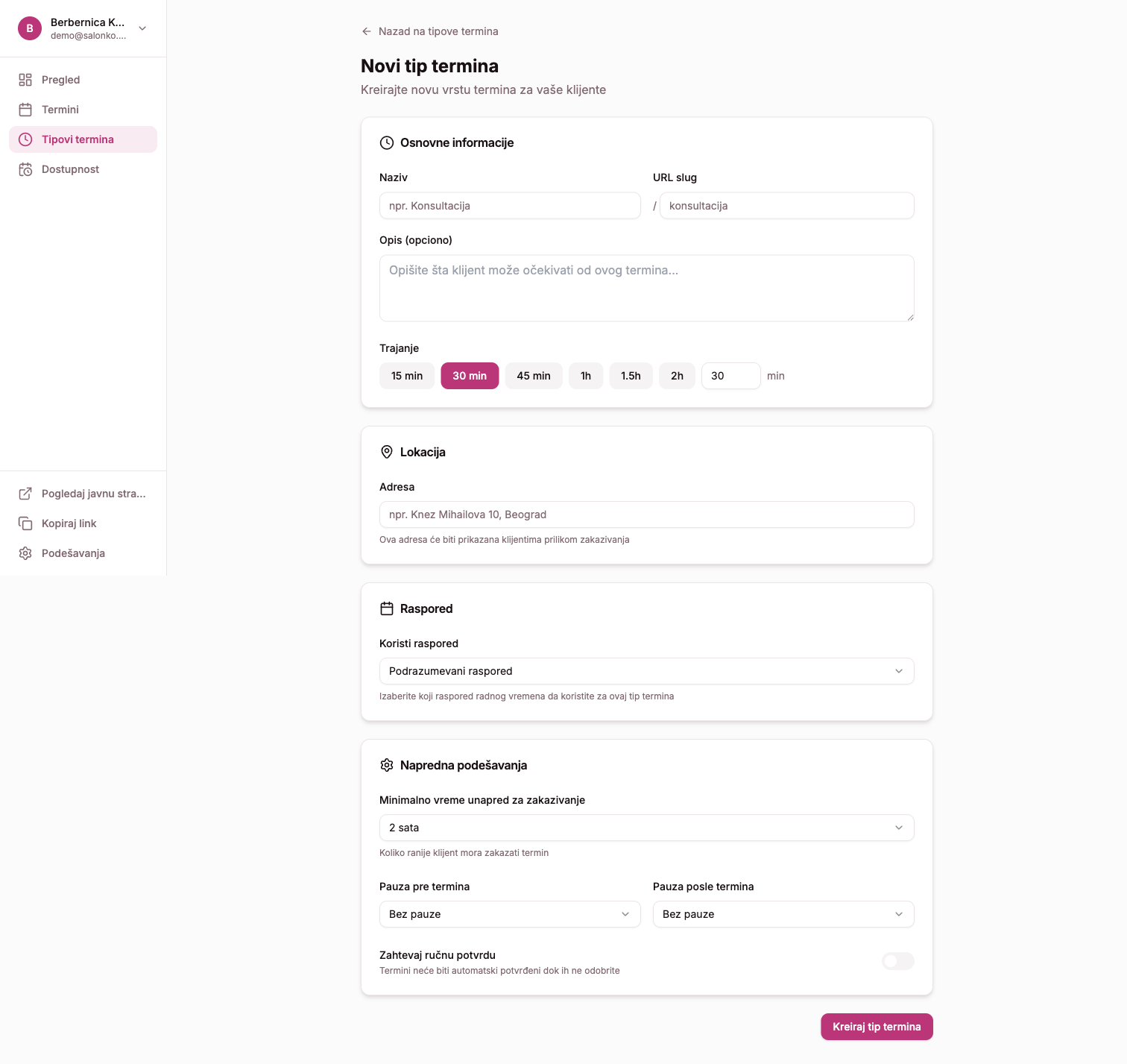
Task: Open the Koristi raspored dropdown
Action: coord(646,671)
